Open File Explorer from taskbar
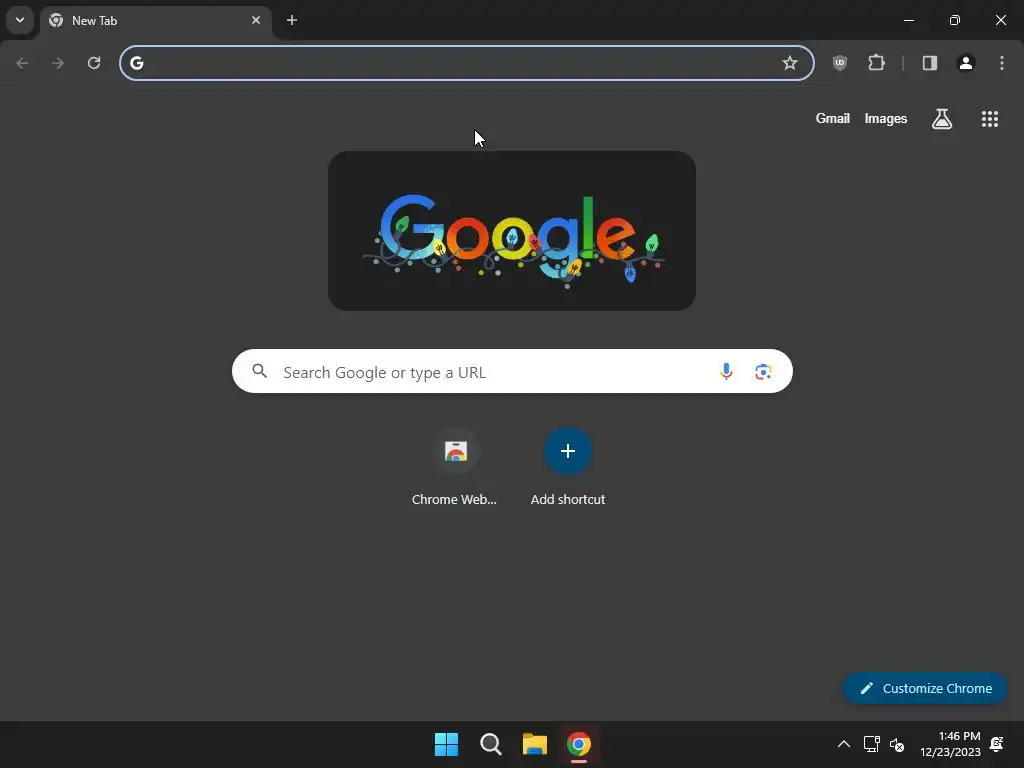 coord(534,744)
